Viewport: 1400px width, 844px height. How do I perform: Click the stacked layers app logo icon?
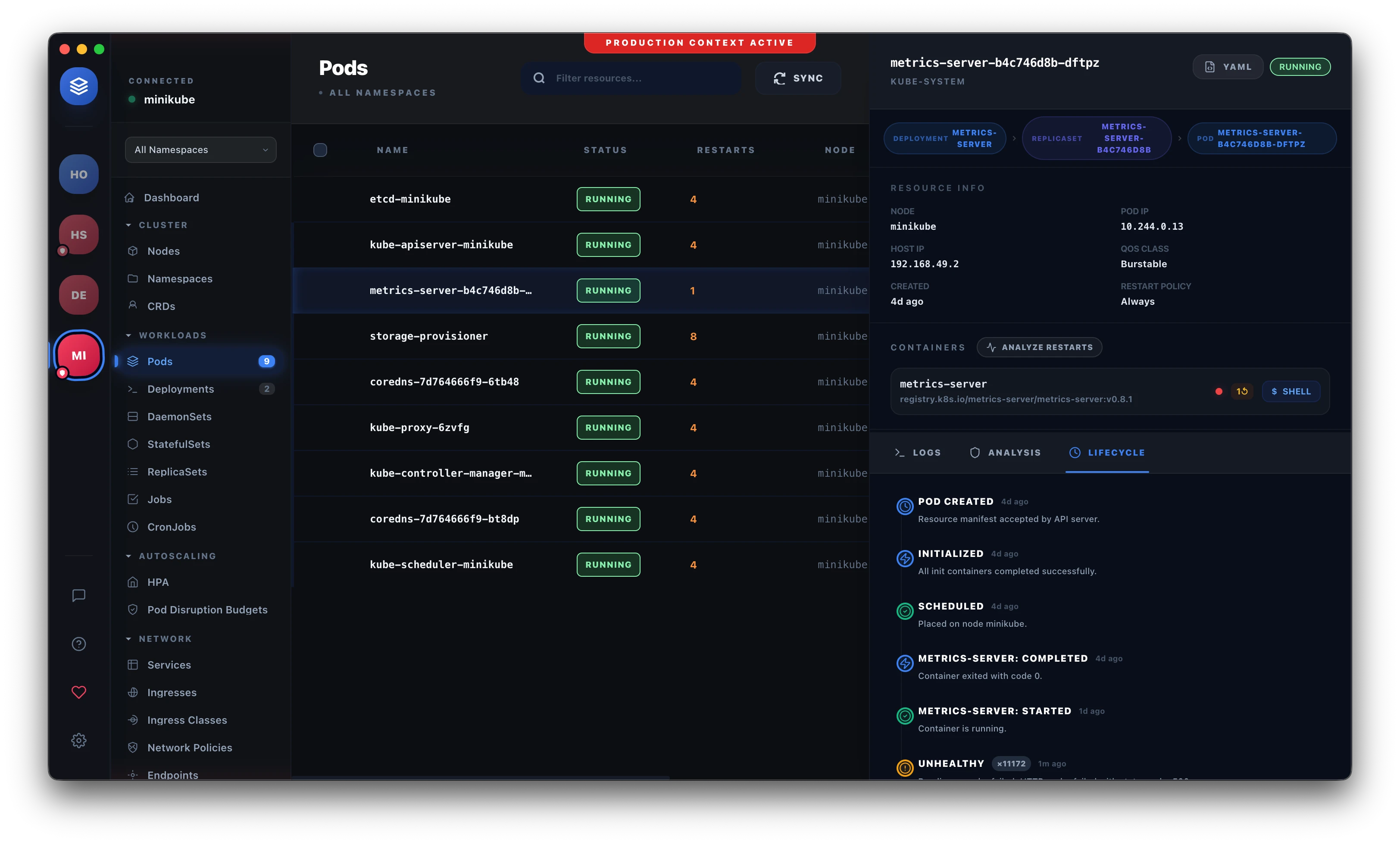click(78, 86)
